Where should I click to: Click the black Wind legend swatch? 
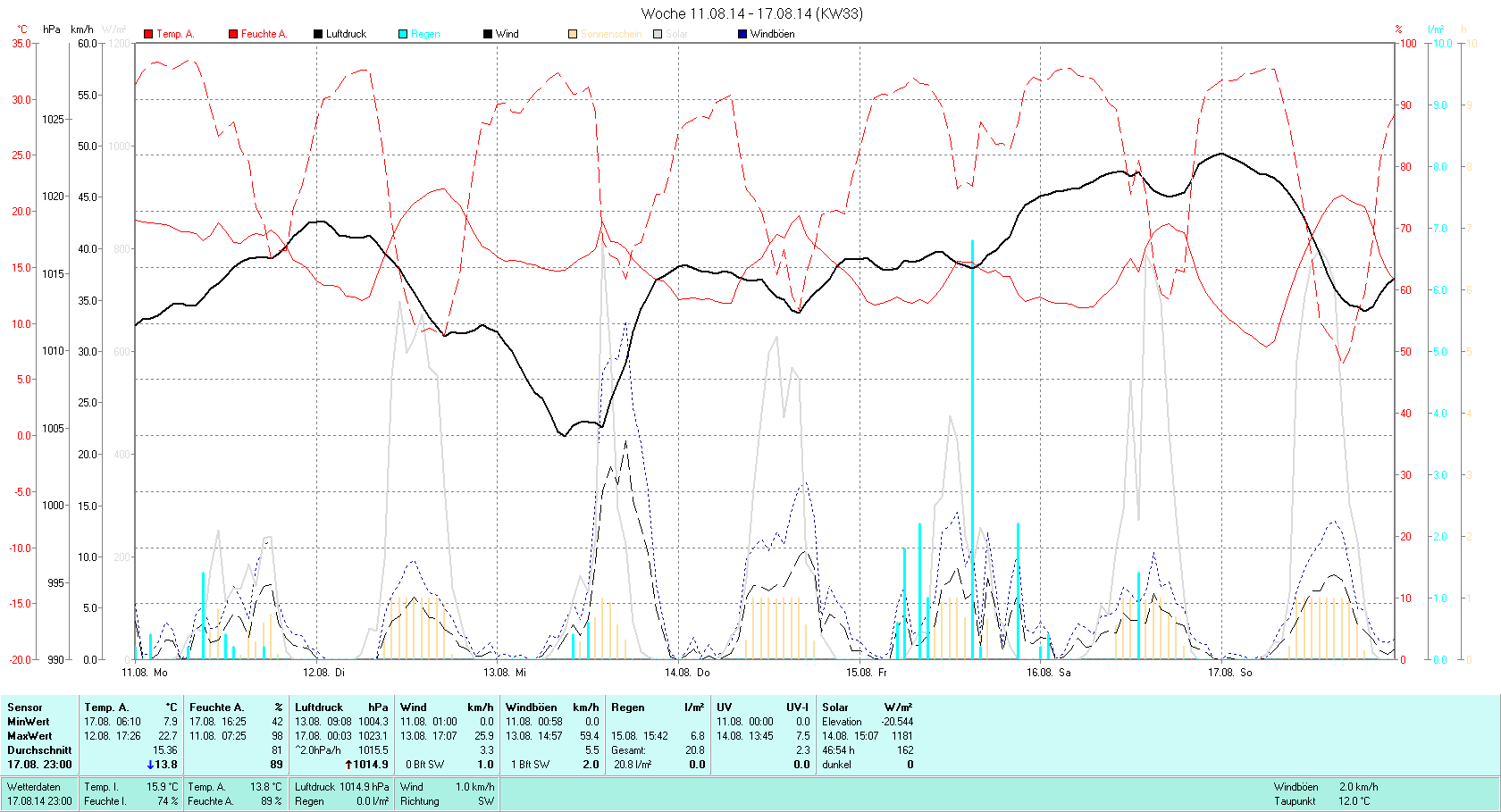point(488,34)
